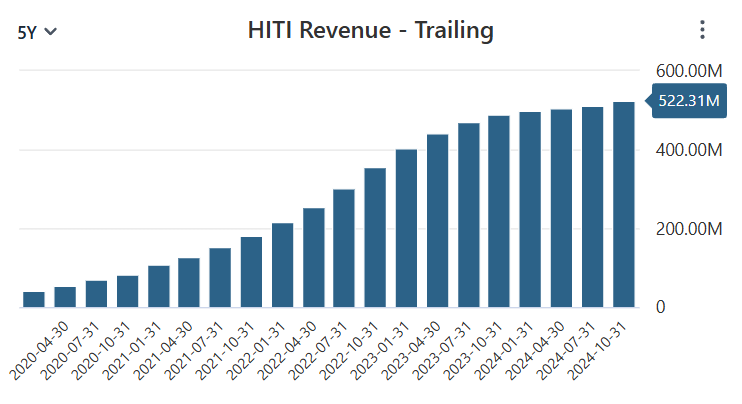Select the 2024-04-30 revenue bar
The width and height of the screenshot is (742, 404).
(x=561, y=209)
